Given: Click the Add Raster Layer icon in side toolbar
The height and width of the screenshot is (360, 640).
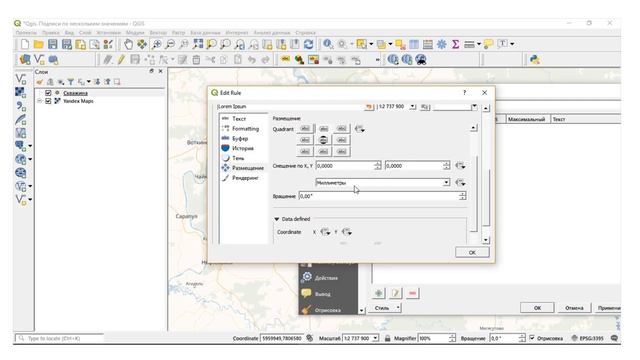Looking at the screenshot, I should [x=21, y=93].
